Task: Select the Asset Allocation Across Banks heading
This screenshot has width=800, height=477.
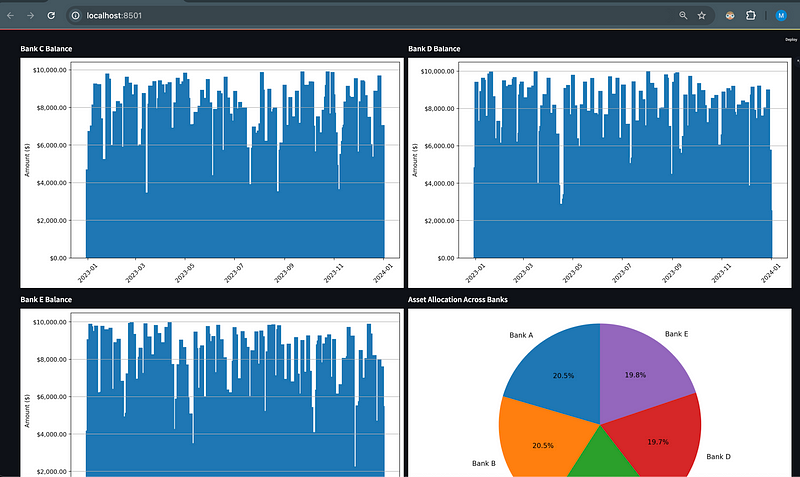Action: pyautogui.click(x=458, y=299)
